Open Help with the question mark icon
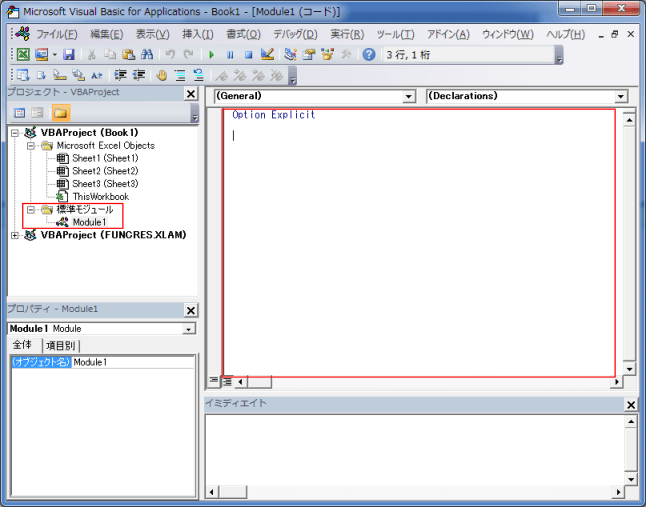This screenshot has width=646, height=507. click(369, 54)
